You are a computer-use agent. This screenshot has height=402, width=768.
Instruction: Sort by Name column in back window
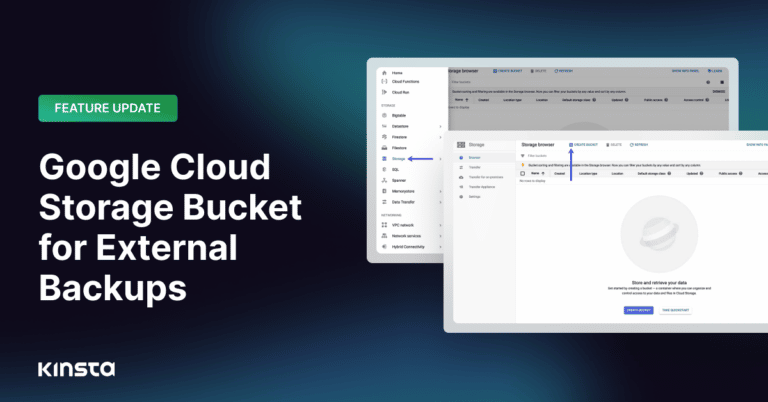[x=461, y=100]
